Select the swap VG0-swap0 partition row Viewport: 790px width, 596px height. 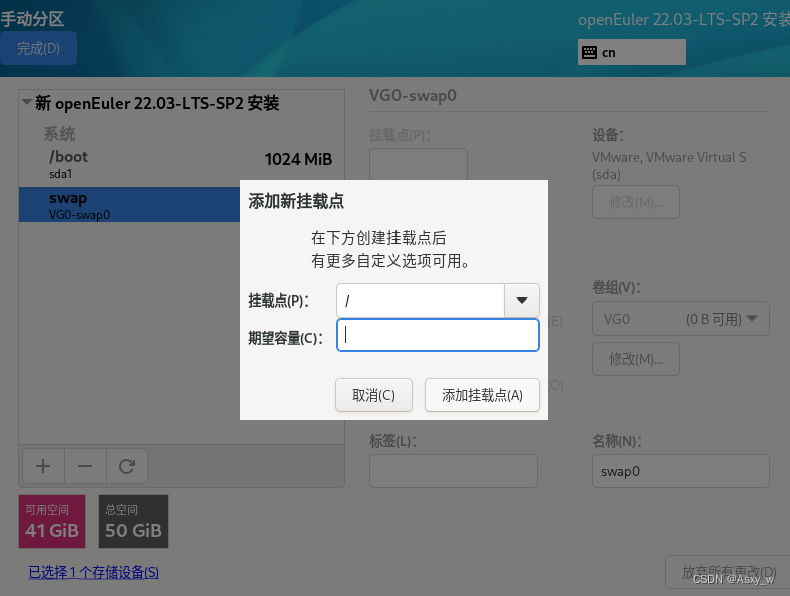(x=129, y=205)
